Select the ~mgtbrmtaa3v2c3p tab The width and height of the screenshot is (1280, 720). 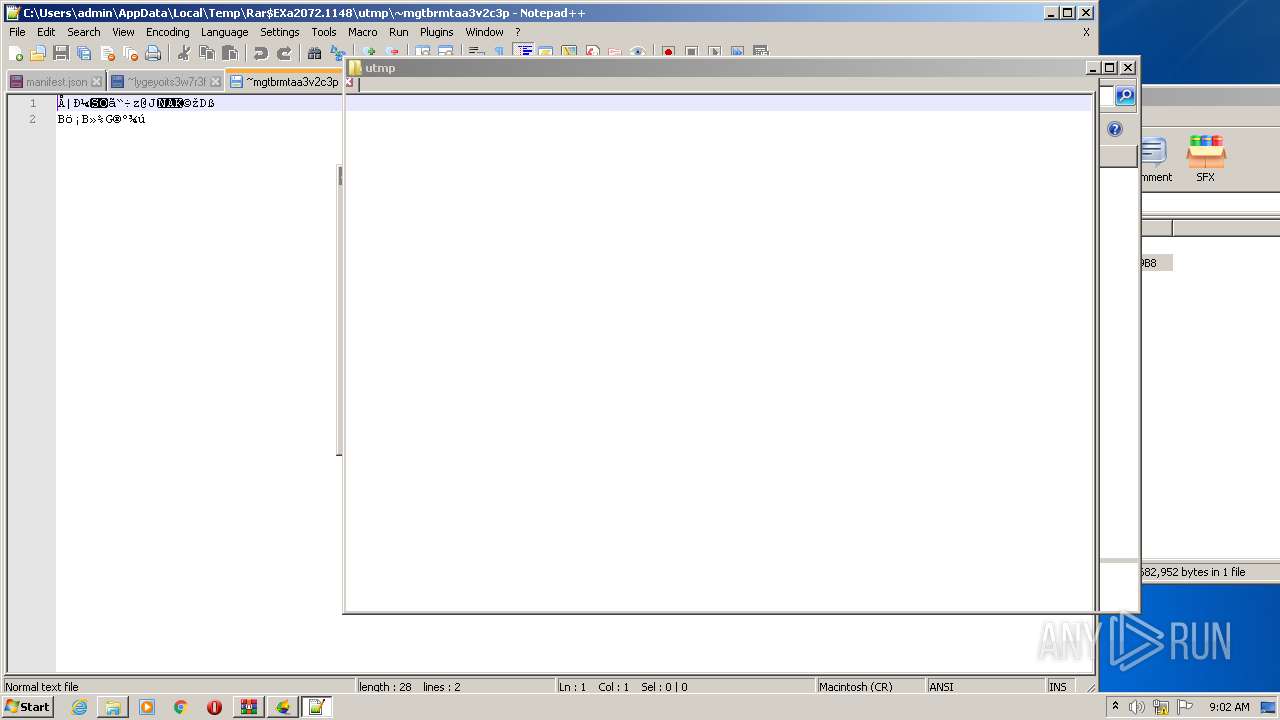284,81
